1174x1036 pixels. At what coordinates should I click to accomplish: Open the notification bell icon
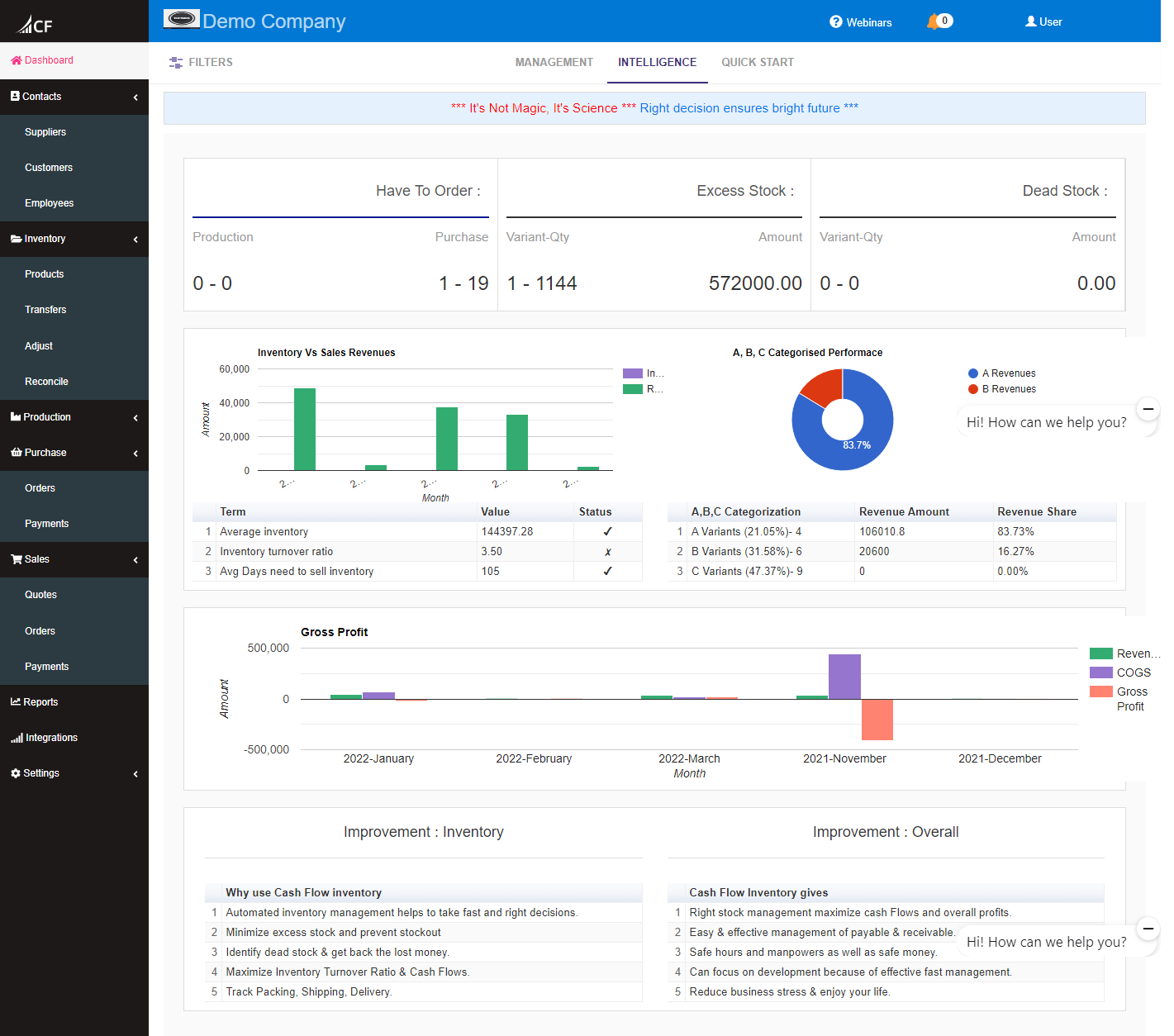[x=933, y=21]
